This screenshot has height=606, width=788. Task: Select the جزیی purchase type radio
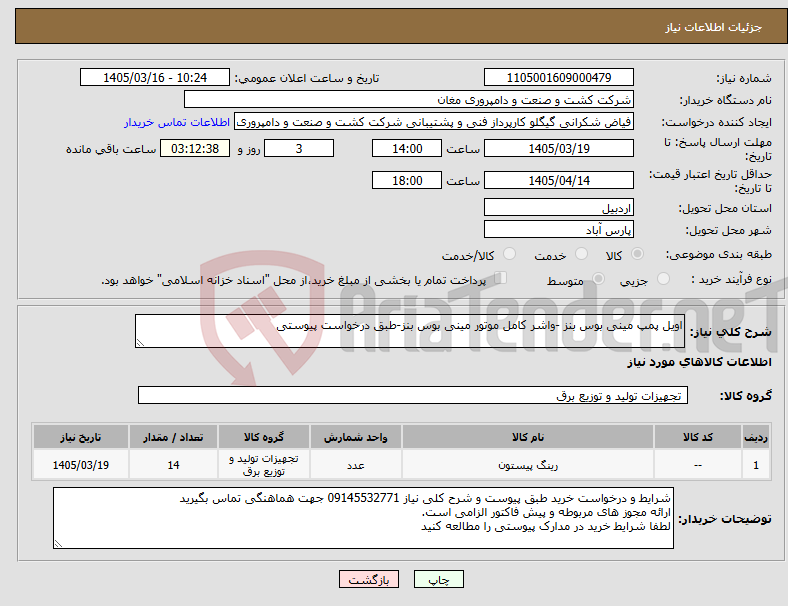click(x=663, y=279)
